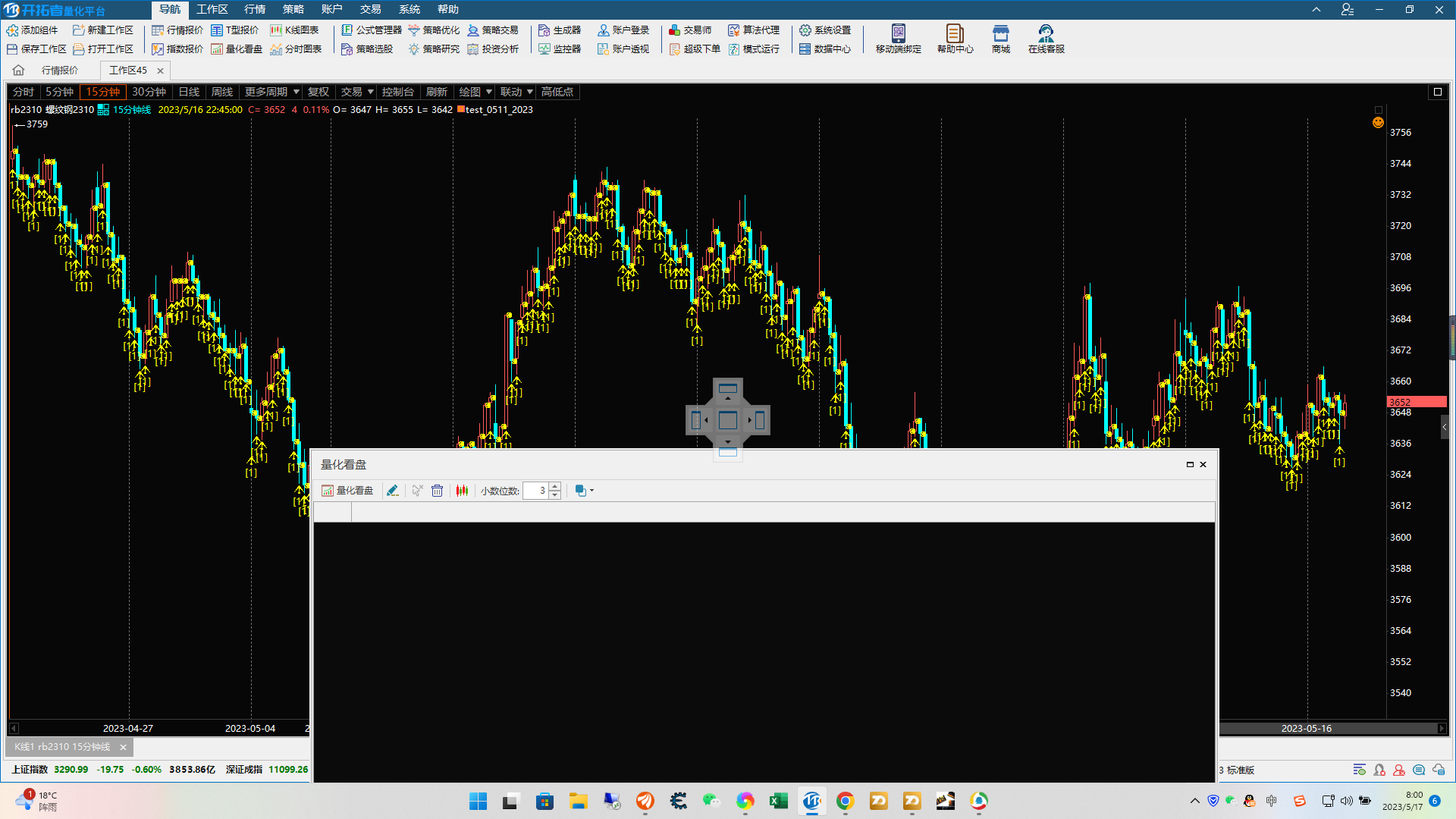Switch chart to 日线 daily period
Viewport: 1456px width, 819px height.
(x=189, y=92)
